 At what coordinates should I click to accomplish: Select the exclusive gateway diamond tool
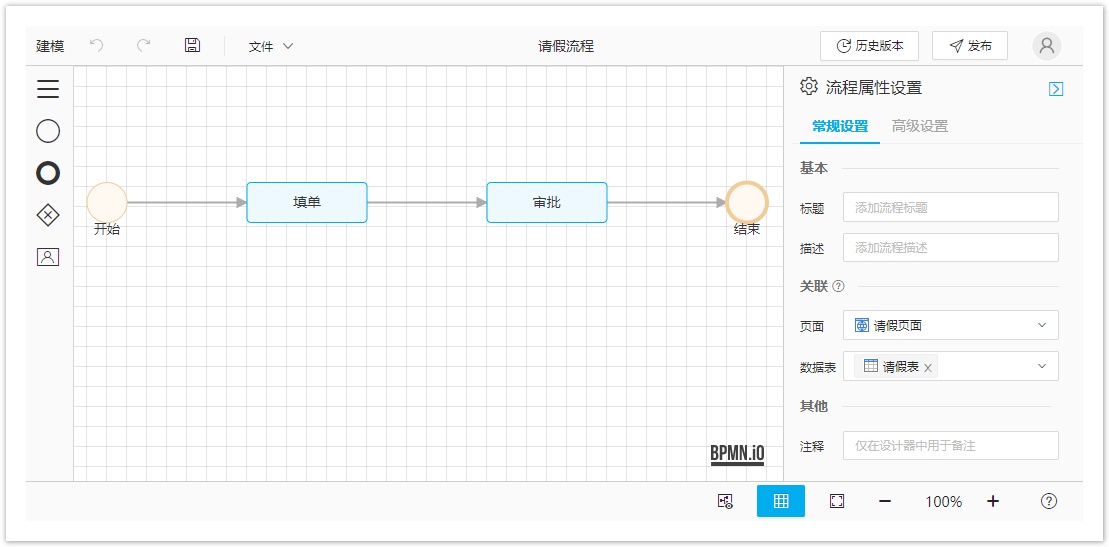(x=48, y=215)
